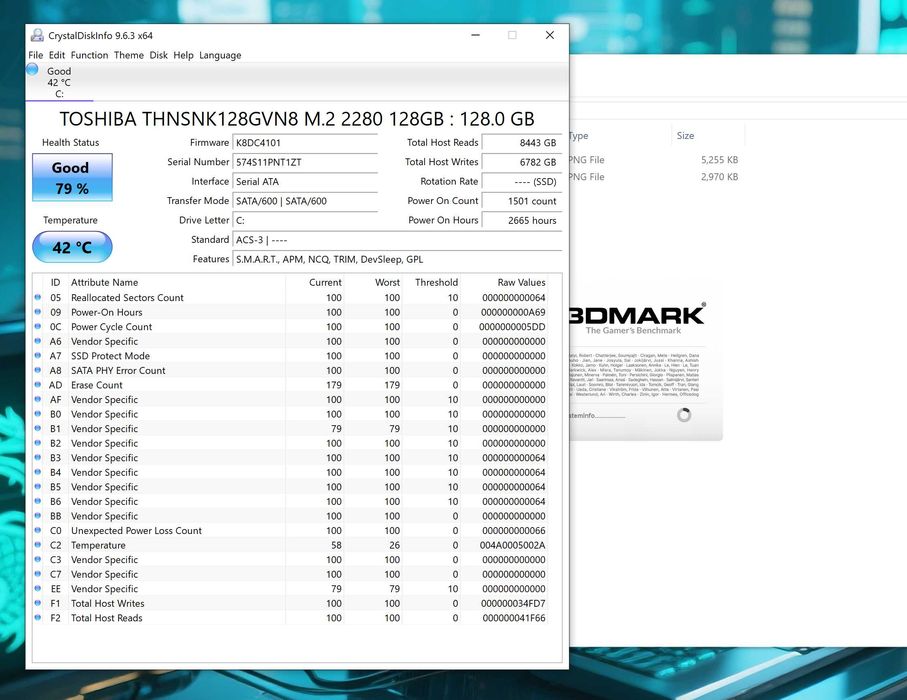Click the status dot for Power Cycle Count

[x=38, y=326]
